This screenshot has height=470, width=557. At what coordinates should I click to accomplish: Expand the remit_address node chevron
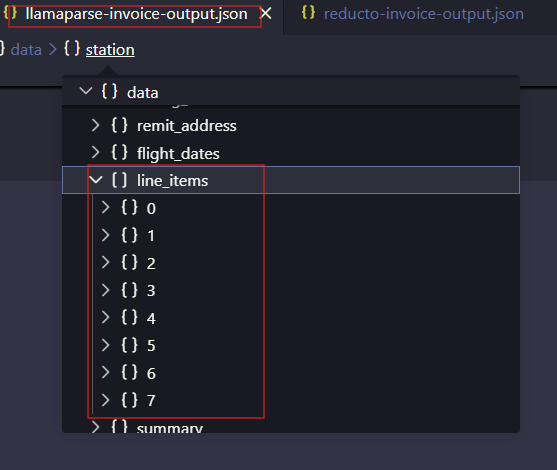tap(95, 125)
